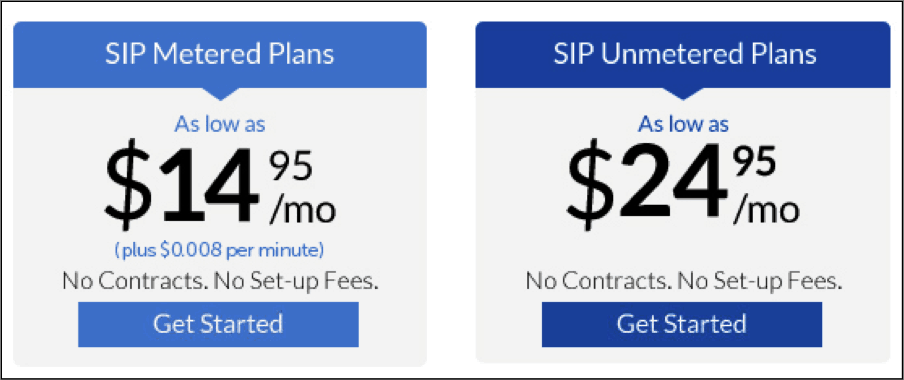The width and height of the screenshot is (904, 380).
Task: Click 'As low as' text in Unmetered card
Action: click(683, 124)
